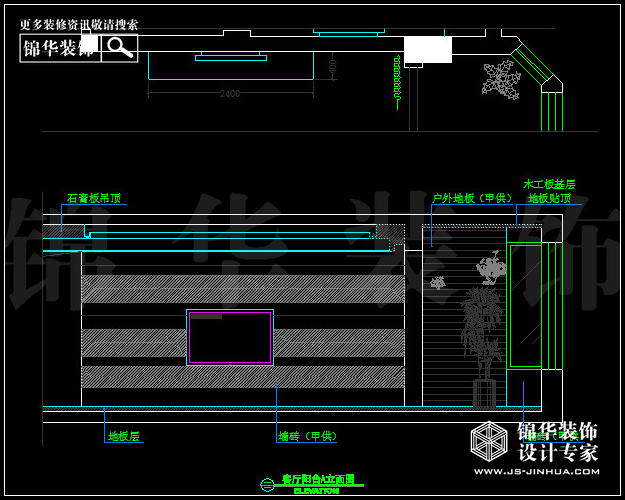625x500 pixels.
Task: Click the 2400 dimension text
Action: pyautogui.click(x=230, y=94)
